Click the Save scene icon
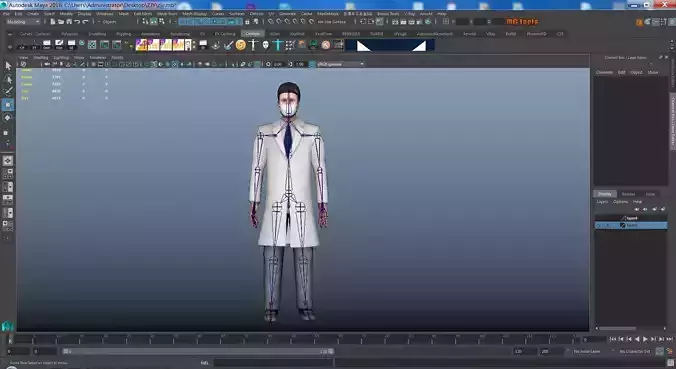Screen dimensions: 676x369 click(69, 22)
